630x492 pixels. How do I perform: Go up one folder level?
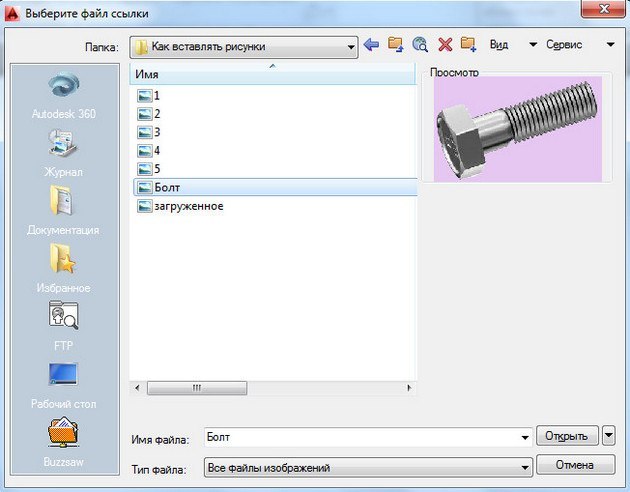coord(396,44)
